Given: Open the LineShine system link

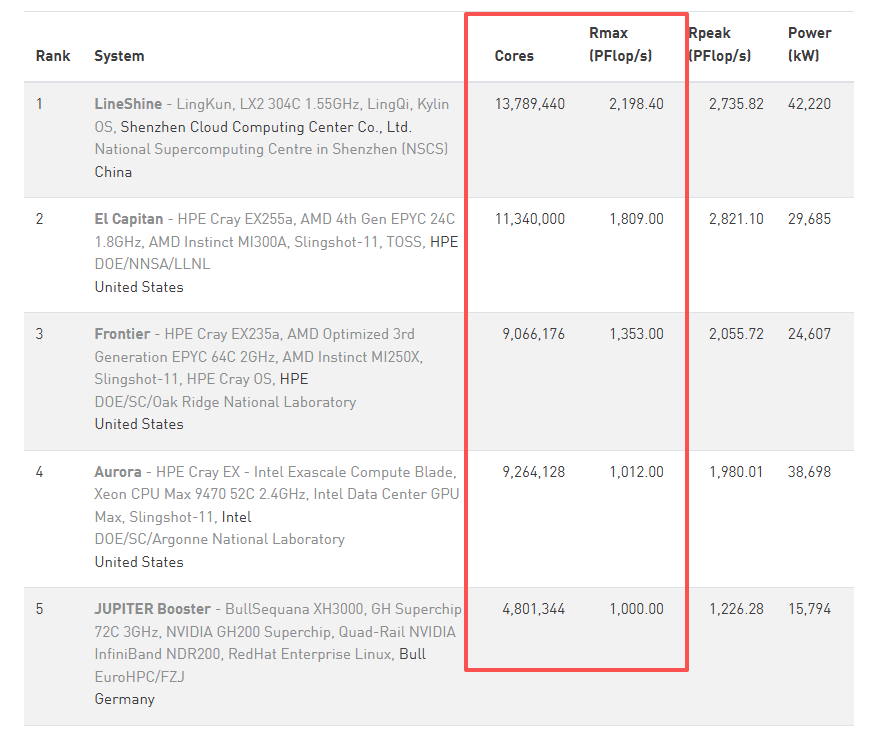Looking at the screenshot, I should click(x=128, y=104).
